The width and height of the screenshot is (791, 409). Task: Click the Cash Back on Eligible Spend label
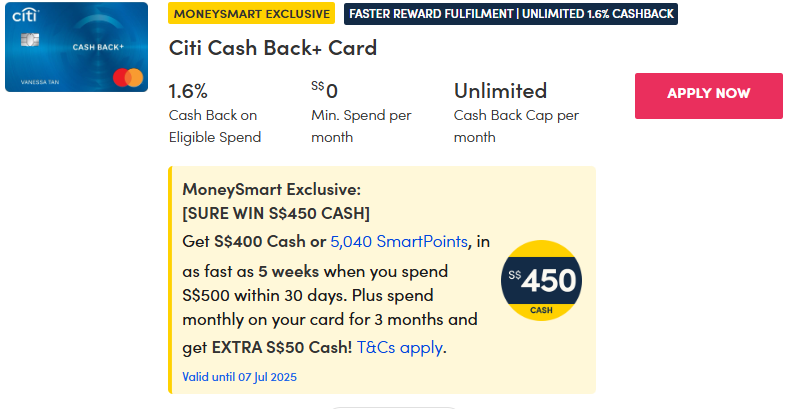(x=215, y=126)
